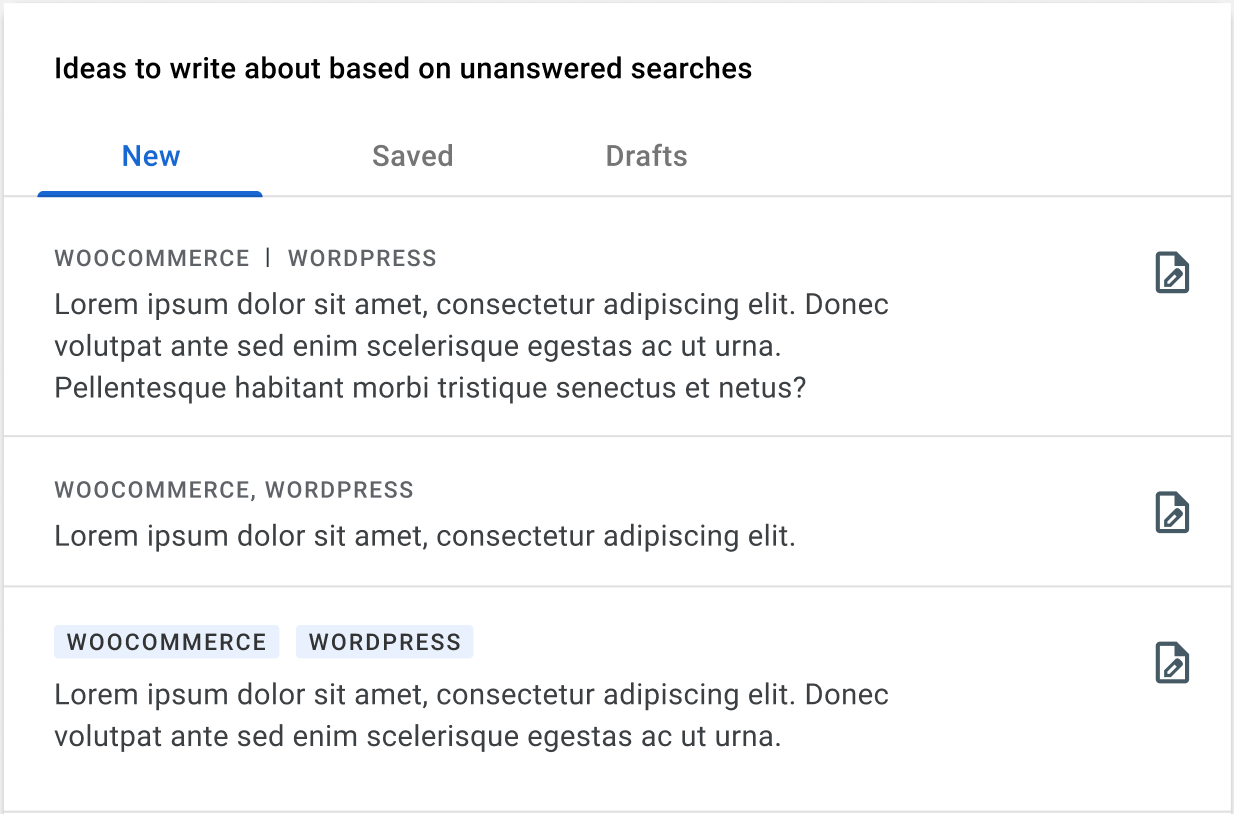Click WORDPRESS in the comma-separated tag label
Viewport: 1234px width, 814px height.
[x=339, y=490]
